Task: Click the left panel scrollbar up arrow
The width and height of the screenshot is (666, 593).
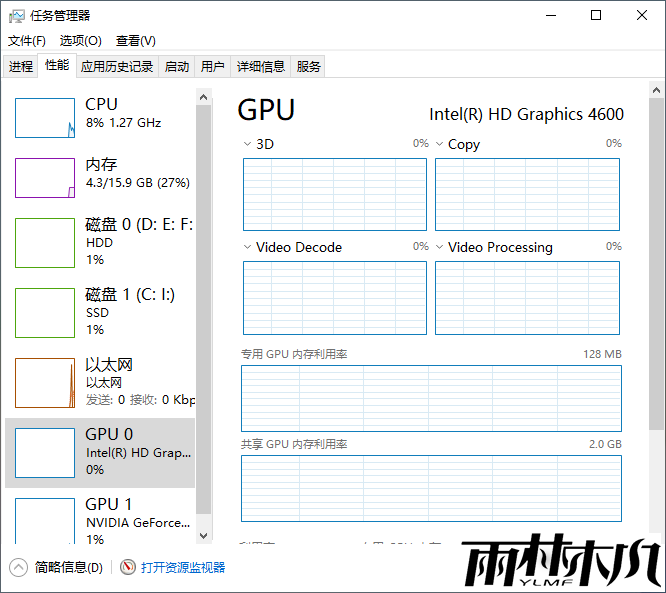Action: [x=204, y=97]
